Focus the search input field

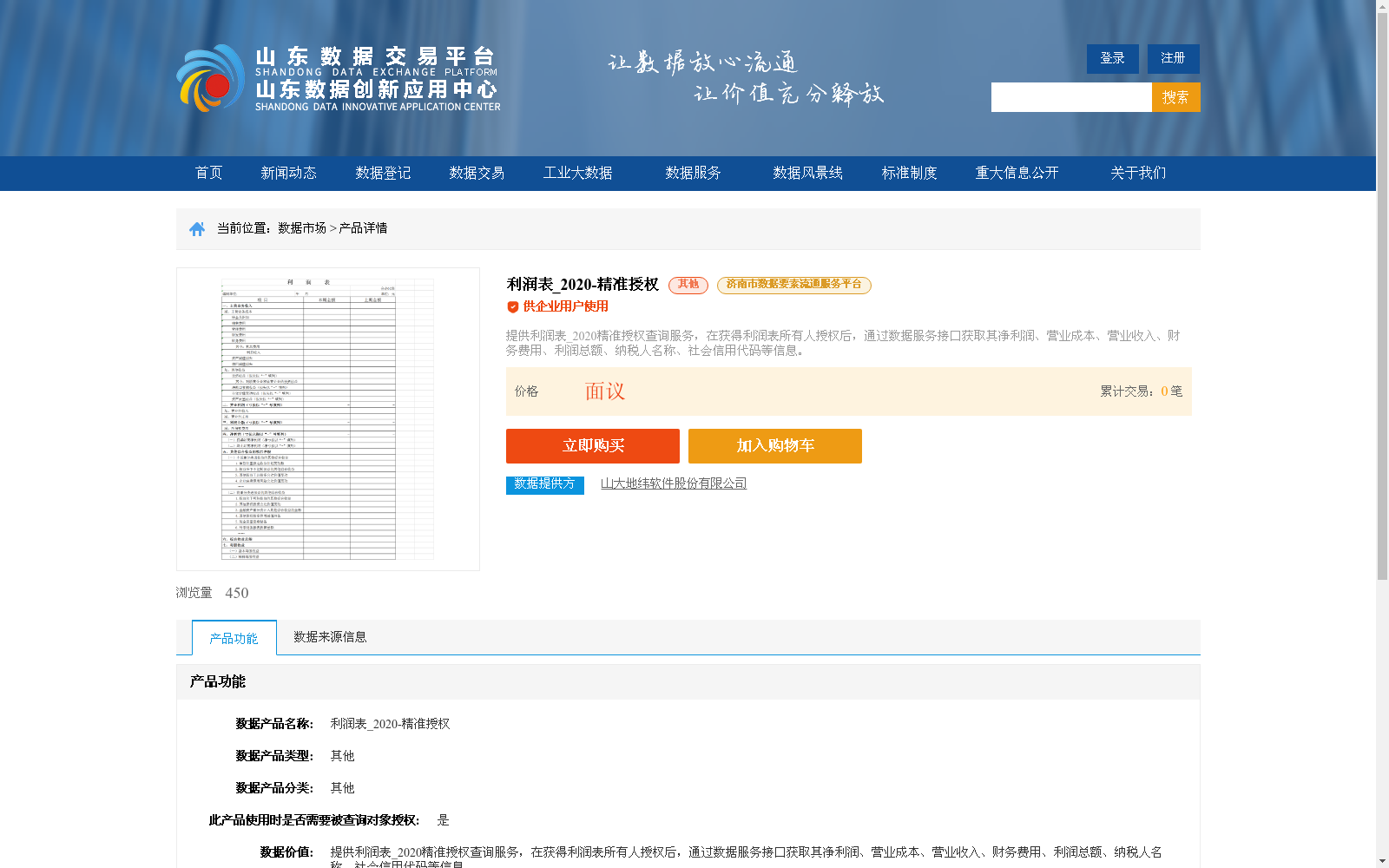[x=1071, y=97]
